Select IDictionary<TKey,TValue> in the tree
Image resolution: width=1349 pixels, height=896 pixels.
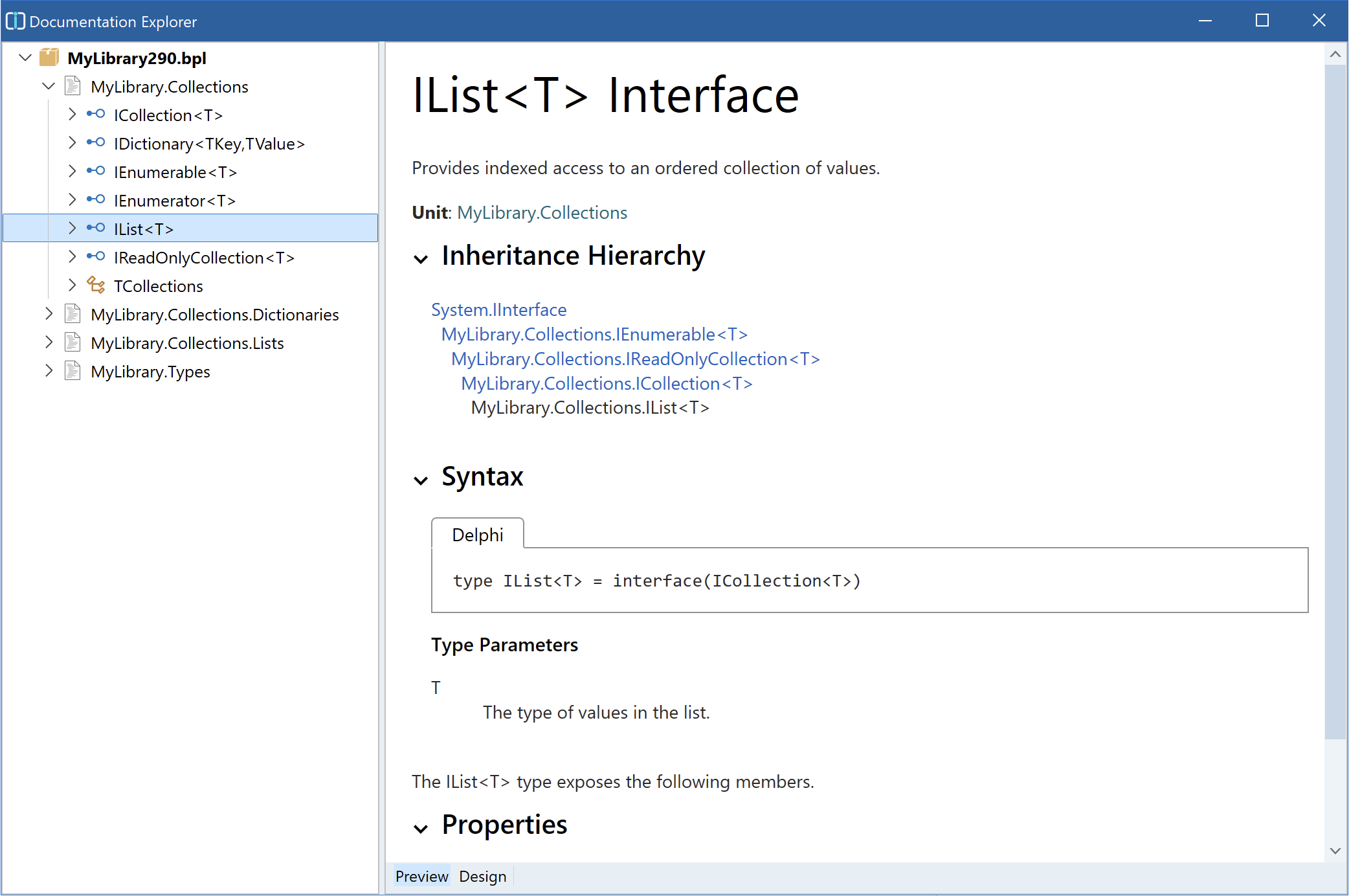click(x=209, y=143)
